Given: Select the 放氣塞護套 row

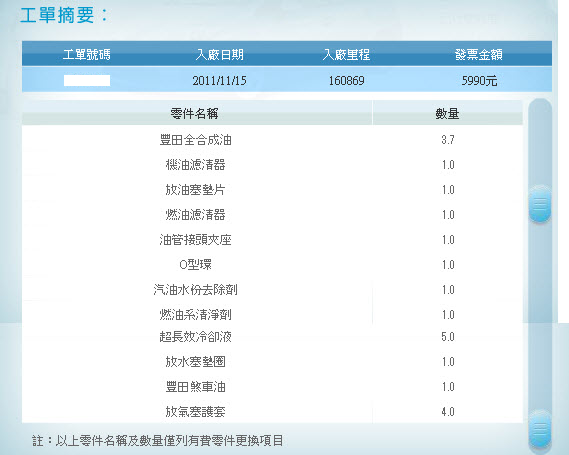Looking at the screenshot, I should tap(272, 411).
